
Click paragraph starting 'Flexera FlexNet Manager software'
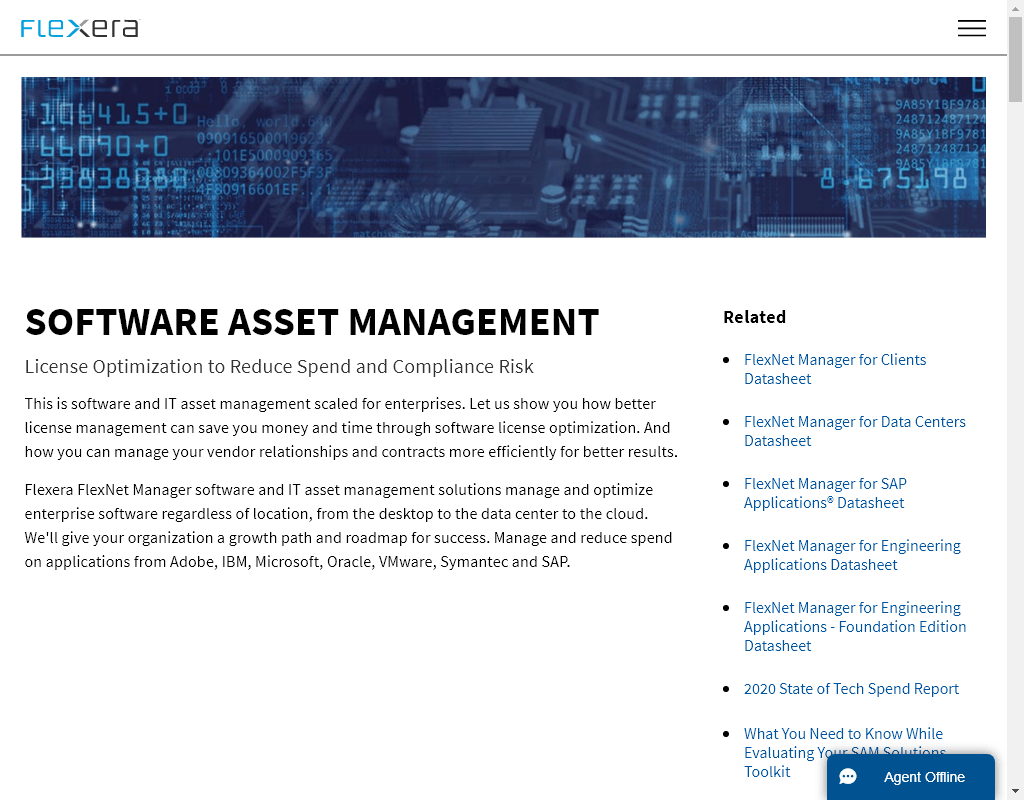click(349, 526)
